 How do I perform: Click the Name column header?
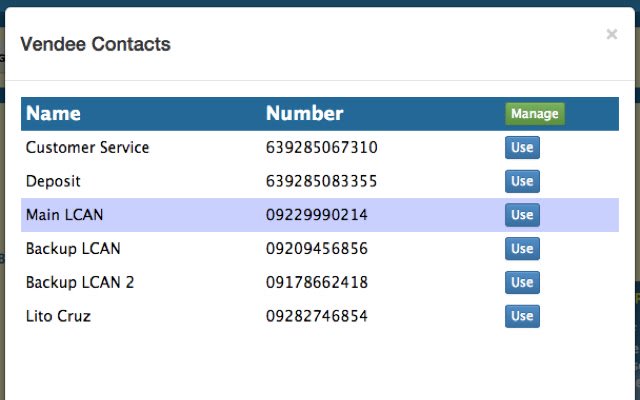pyautogui.click(x=53, y=113)
